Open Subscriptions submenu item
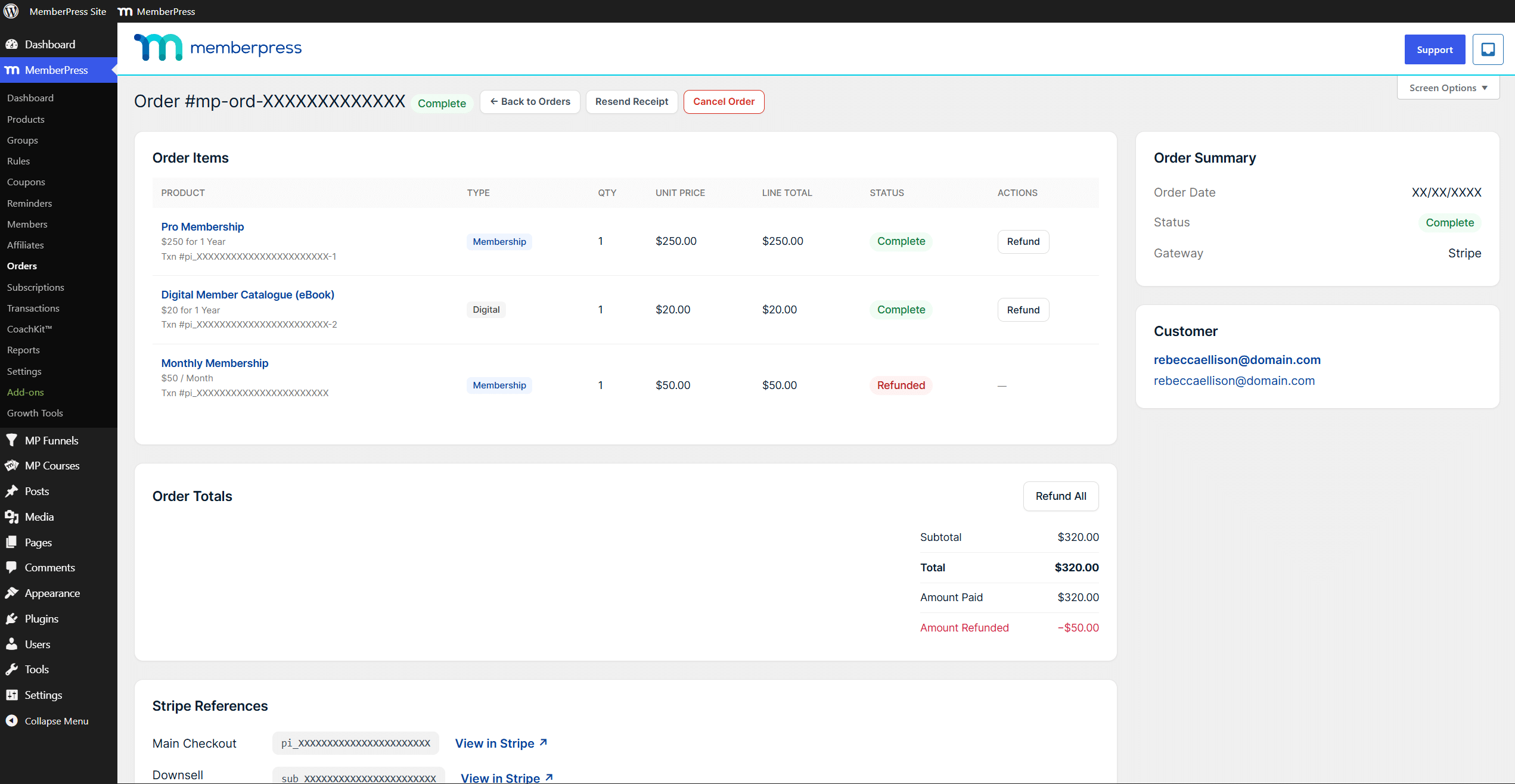This screenshot has height=784, width=1515. pyautogui.click(x=35, y=287)
